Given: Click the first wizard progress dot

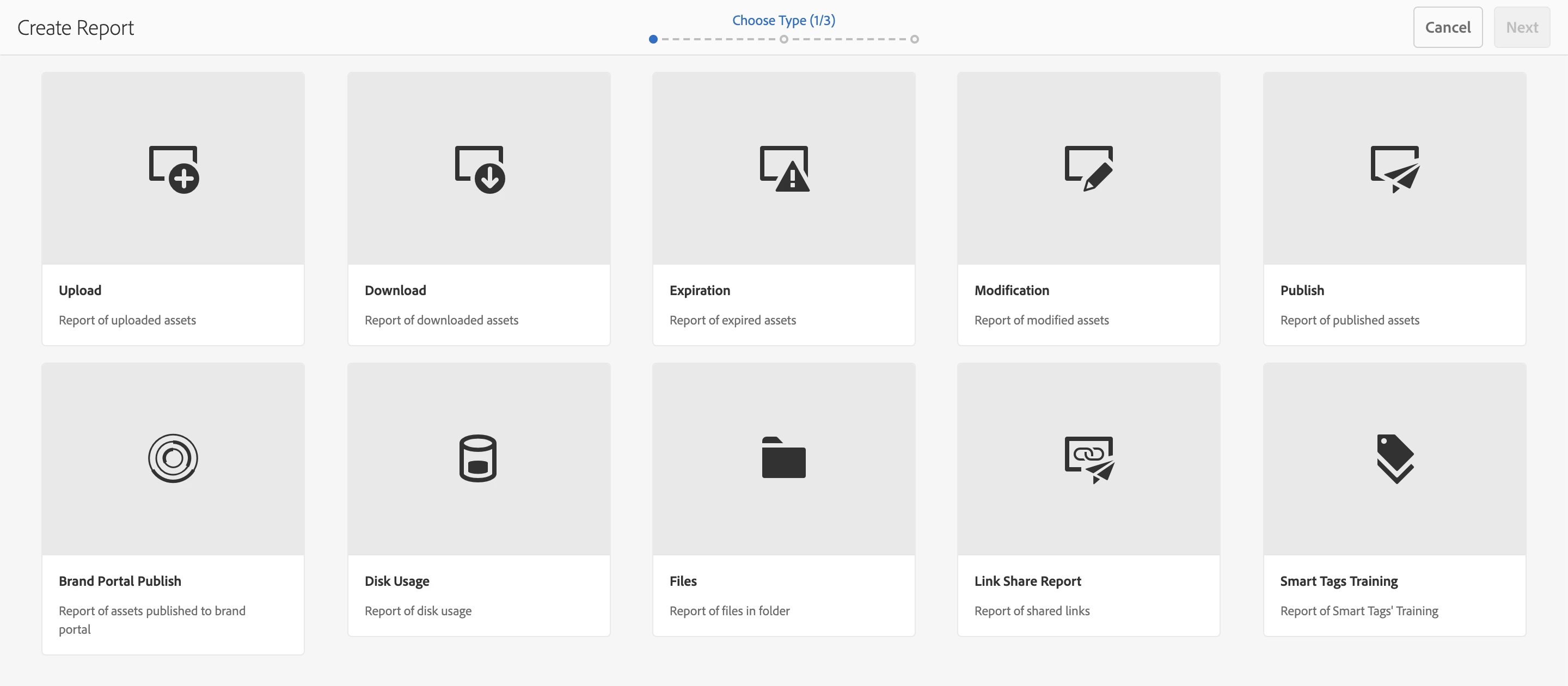Looking at the screenshot, I should (x=653, y=40).
